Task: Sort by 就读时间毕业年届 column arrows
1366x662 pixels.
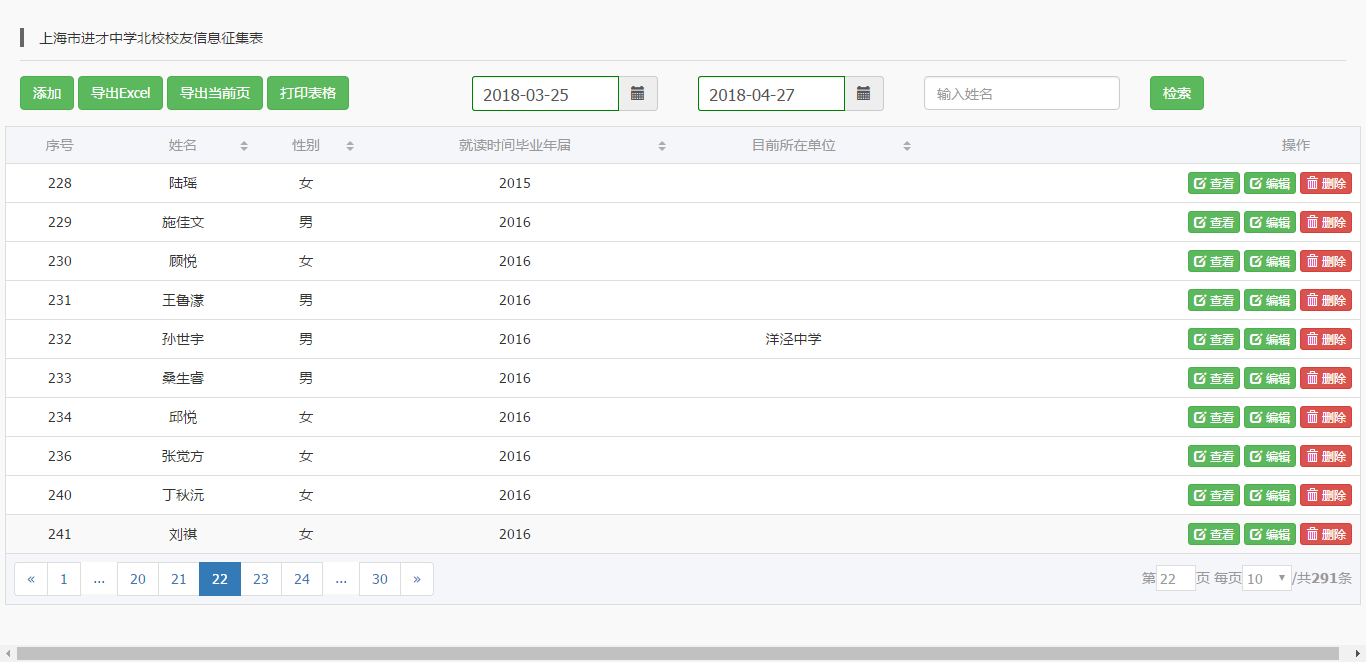Action: (662, 146)
